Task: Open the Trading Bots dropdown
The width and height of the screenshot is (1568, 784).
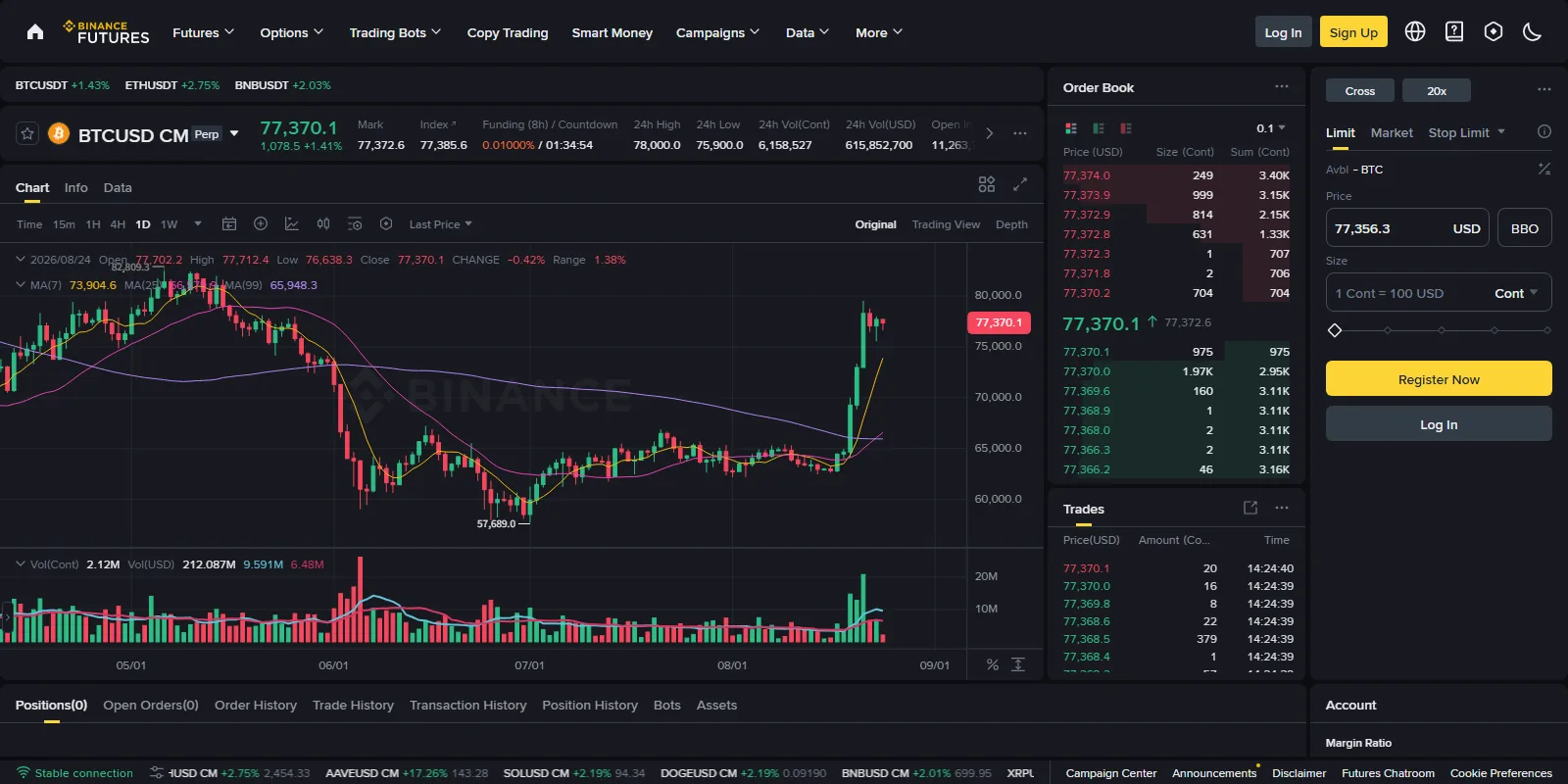Action: point(395,32)
